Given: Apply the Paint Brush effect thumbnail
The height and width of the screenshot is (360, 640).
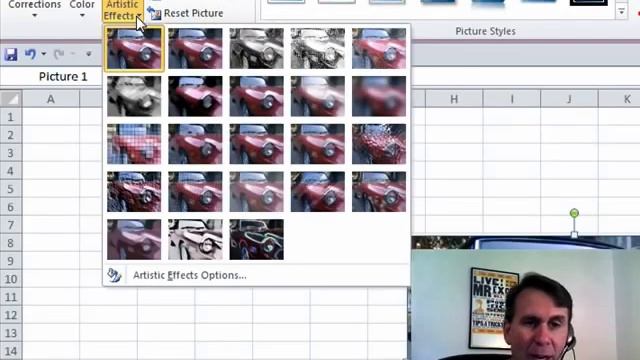Looking at the screenshot, I should click(257, 96).
